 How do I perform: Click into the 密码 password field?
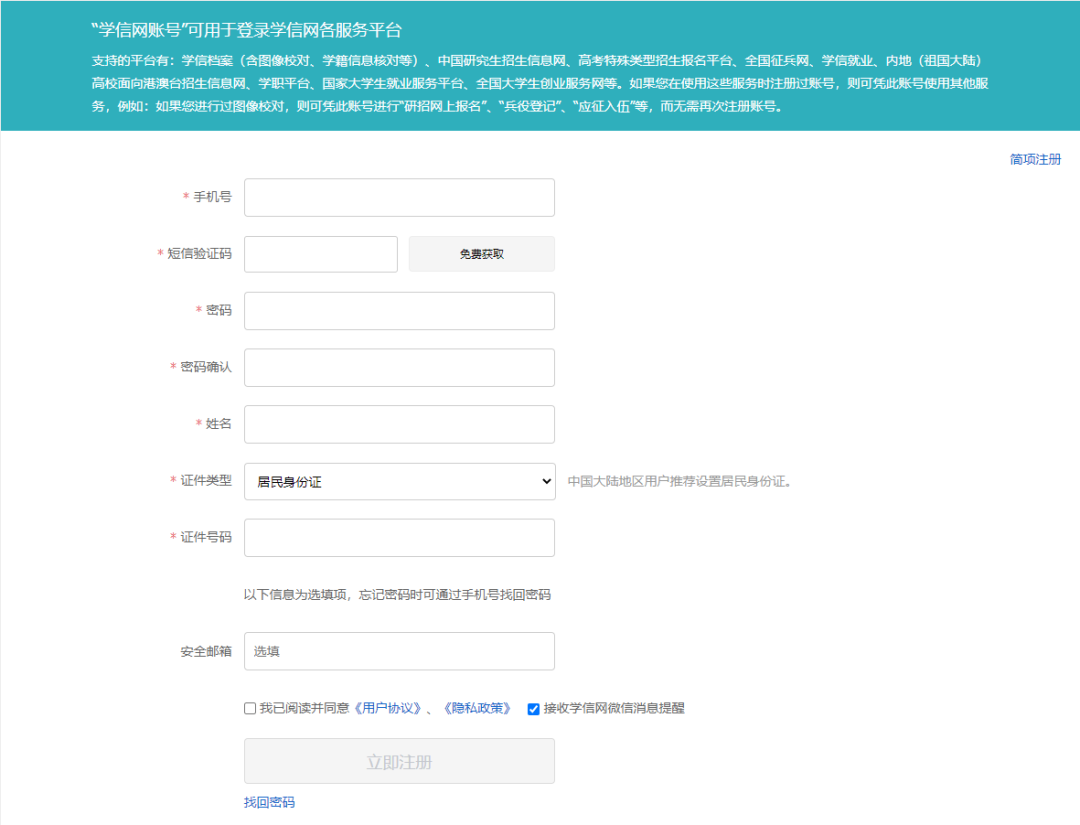pyautogui.click(x=399, y=311)
